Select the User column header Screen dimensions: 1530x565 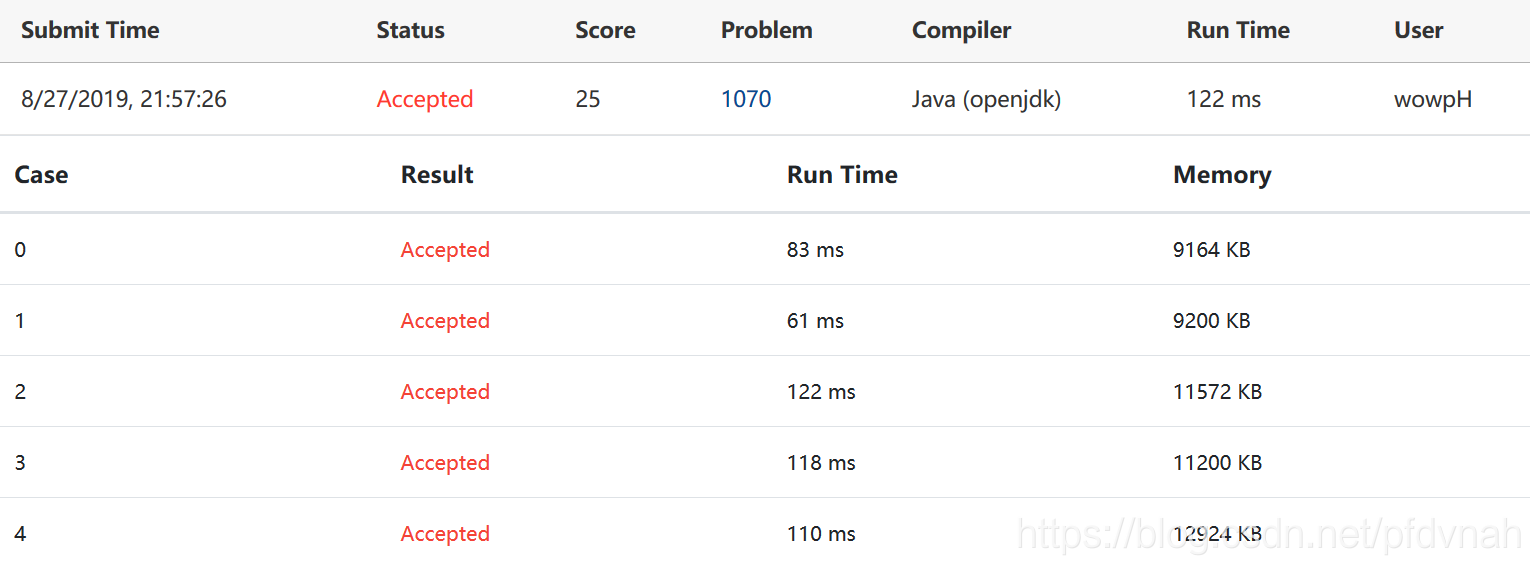[x=1418, y=30]
